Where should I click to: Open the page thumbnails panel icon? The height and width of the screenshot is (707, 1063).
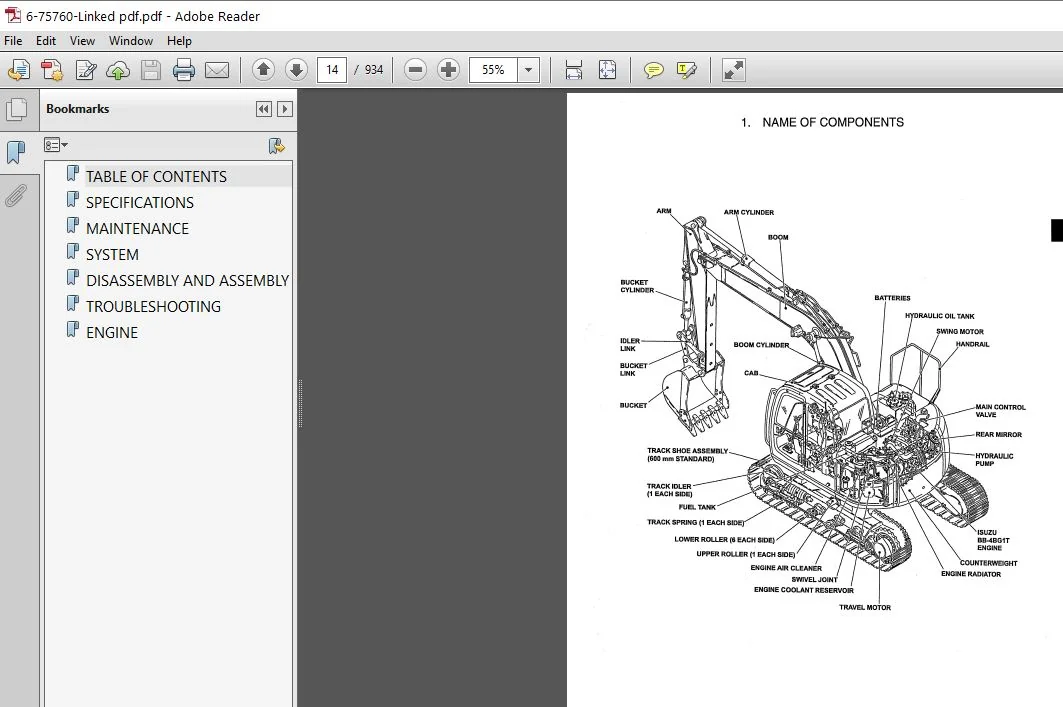tap(17, 109)
